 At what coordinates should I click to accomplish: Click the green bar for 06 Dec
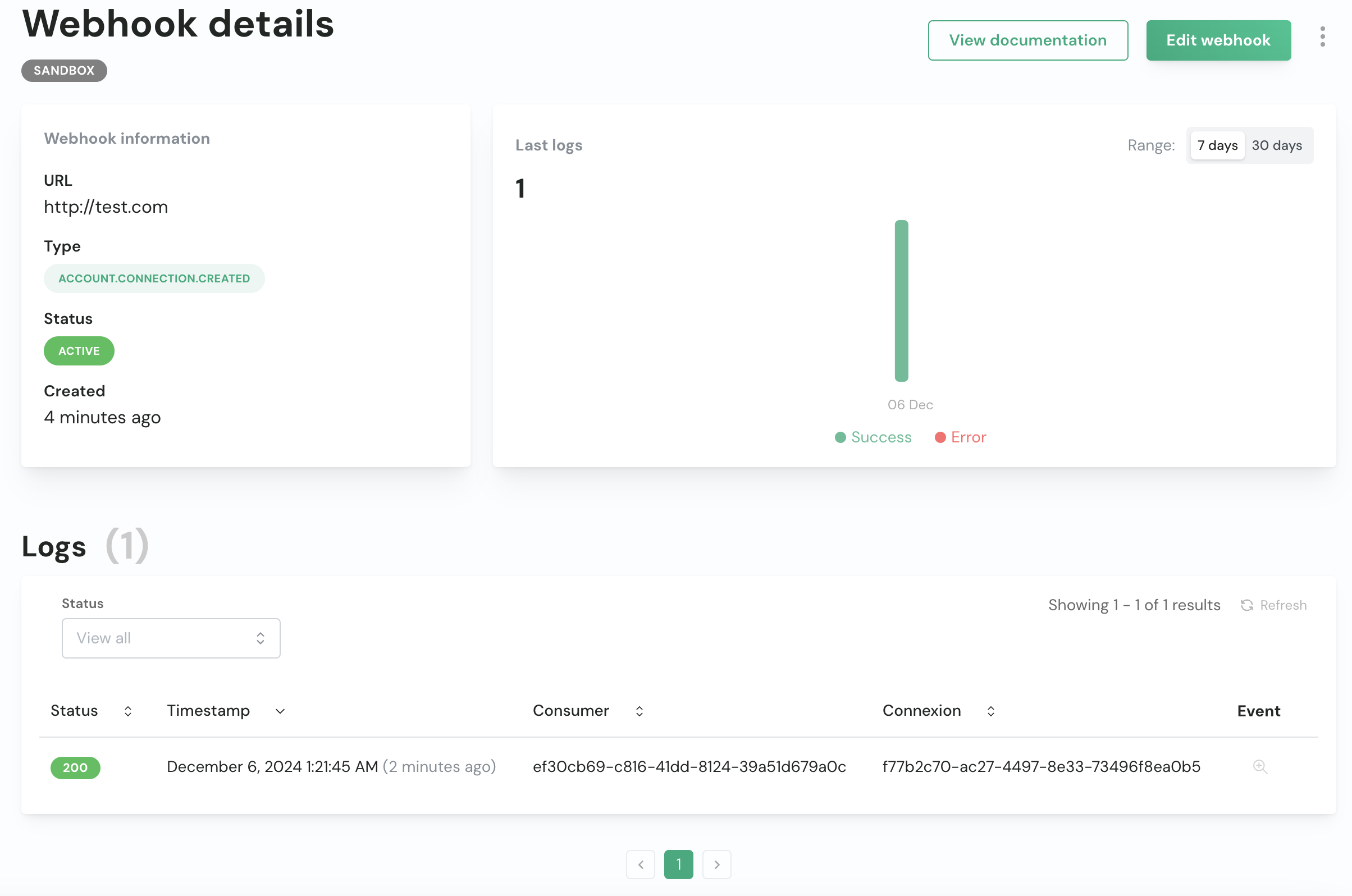pyautogui.click(x=901, y=300)
